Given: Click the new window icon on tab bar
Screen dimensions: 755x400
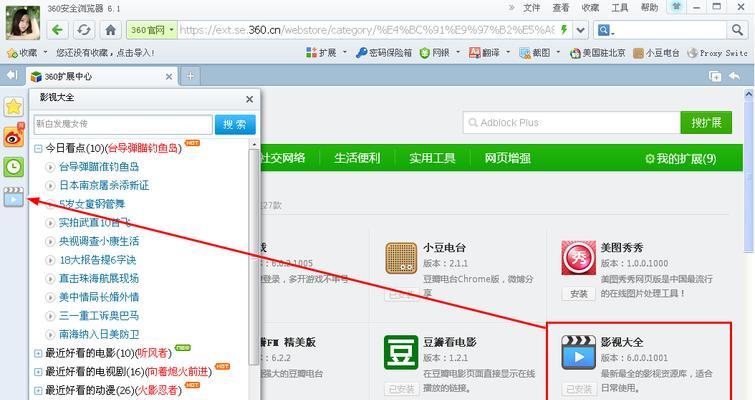Looking at the screenshot, I should point(715,76).
